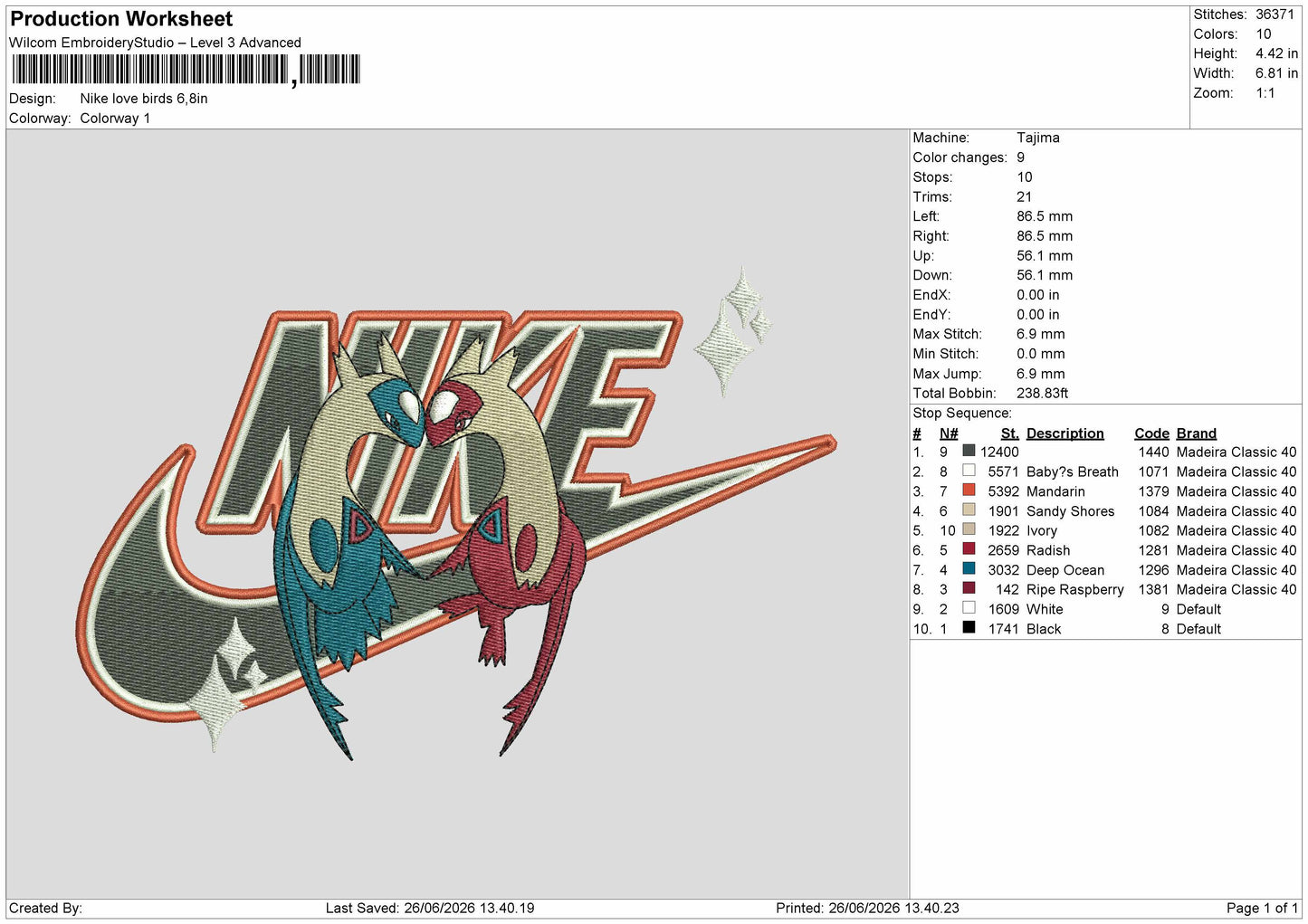The width and height of the screenshot is (1308, 924).
Task: Click the Radish red color swatch
Action: 969,549
